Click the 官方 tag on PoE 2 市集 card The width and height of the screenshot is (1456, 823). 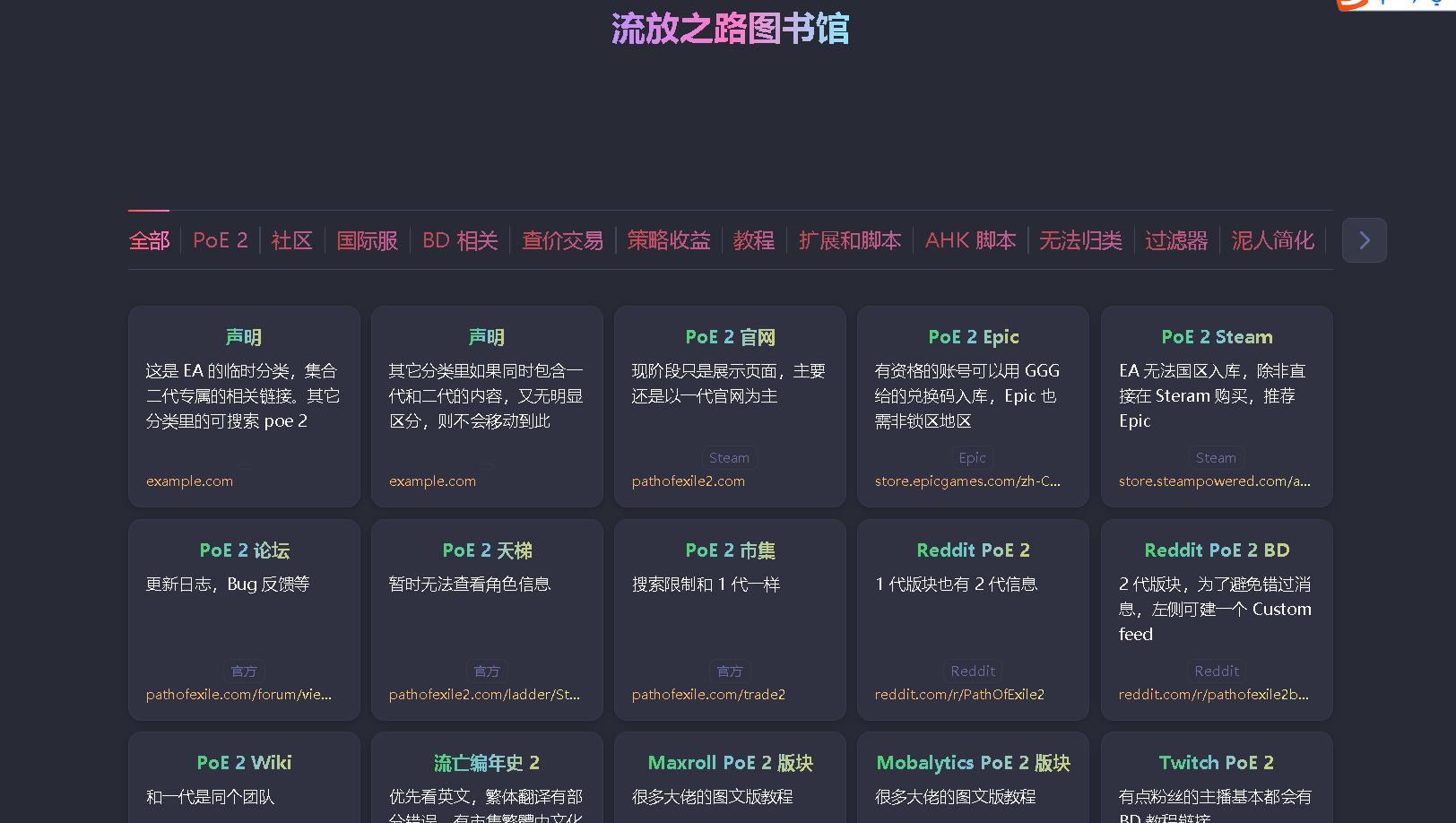[x=730, y=671]
